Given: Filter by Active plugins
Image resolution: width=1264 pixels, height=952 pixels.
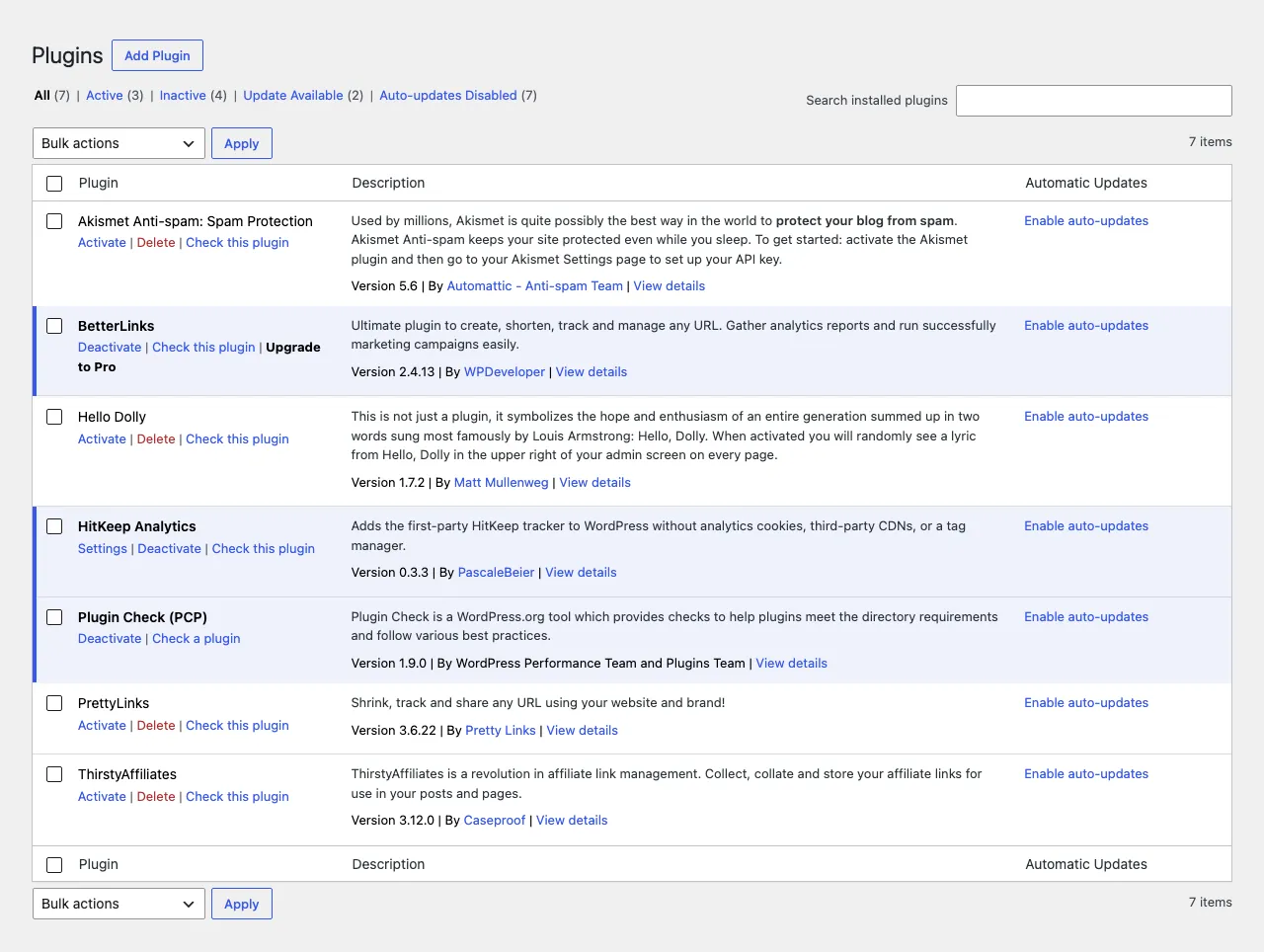Looking at the screenshot, I should coord(104,96).
